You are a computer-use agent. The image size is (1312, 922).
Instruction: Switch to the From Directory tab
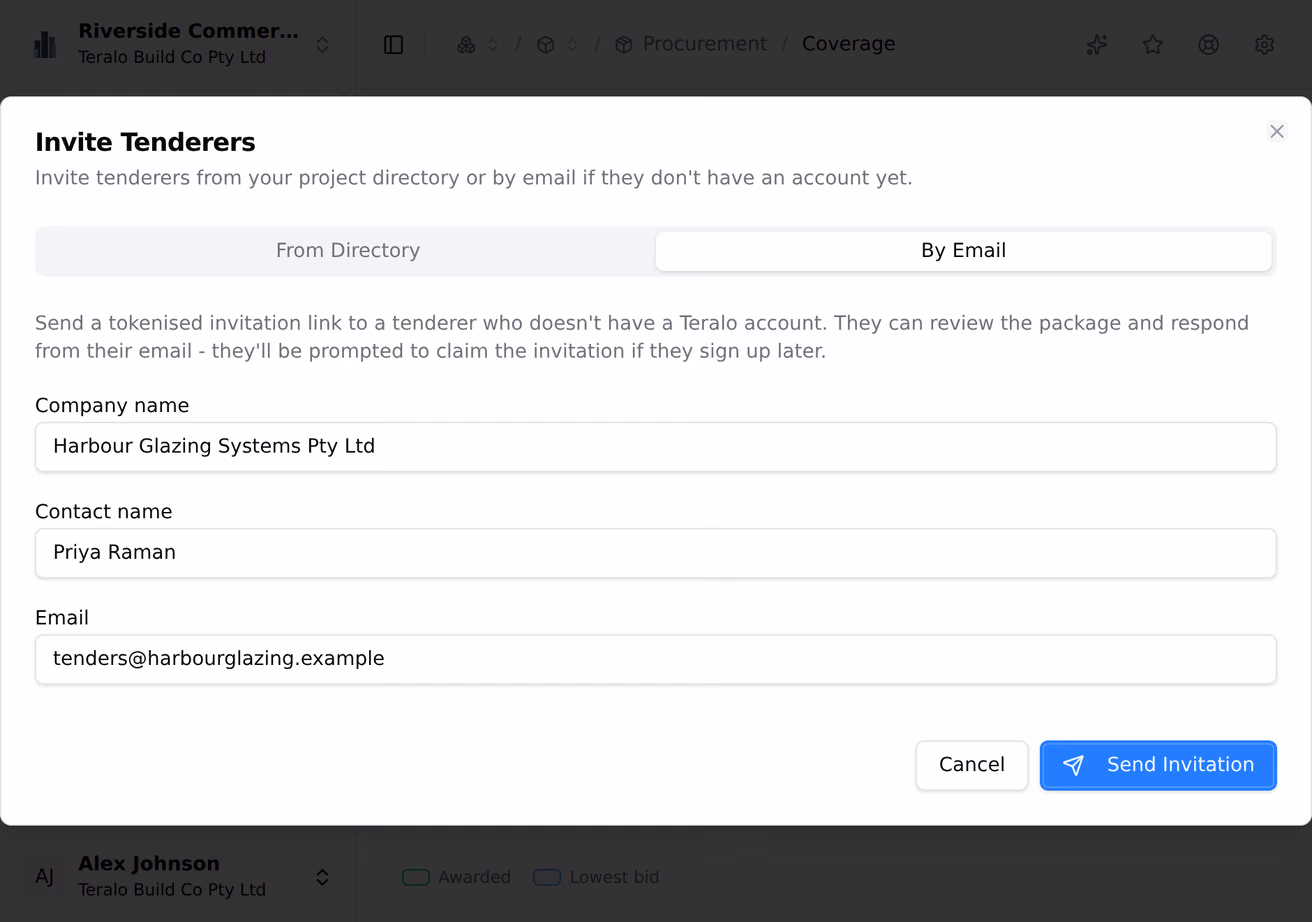point(348,251)
